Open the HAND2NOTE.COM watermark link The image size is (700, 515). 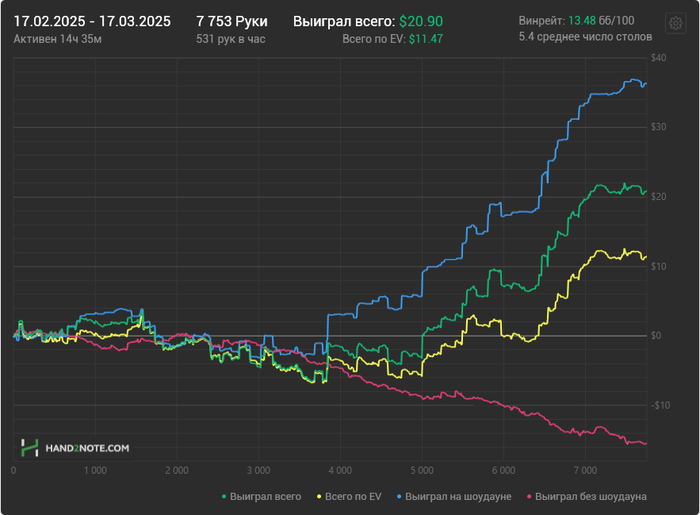click(x=87, y=448)
